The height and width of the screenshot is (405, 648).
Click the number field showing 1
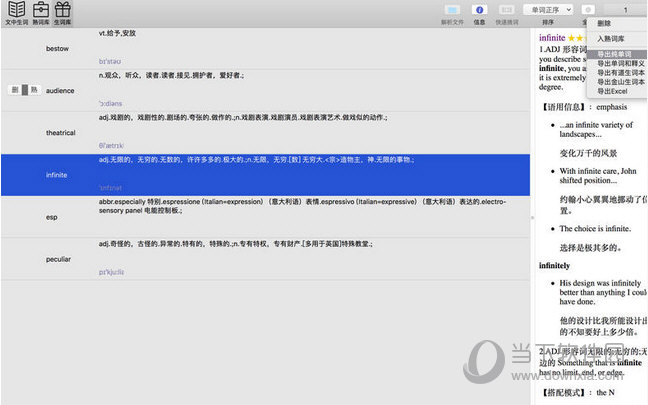[x=625, y=9]
